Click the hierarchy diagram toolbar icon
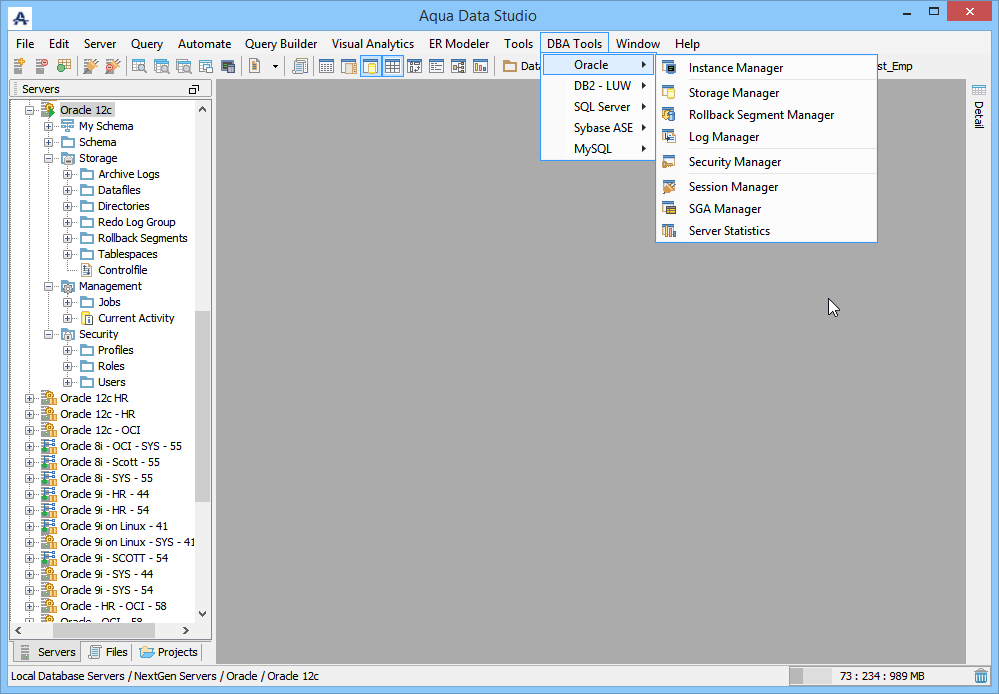The image size is (999, 694). (x=458, y=66)
